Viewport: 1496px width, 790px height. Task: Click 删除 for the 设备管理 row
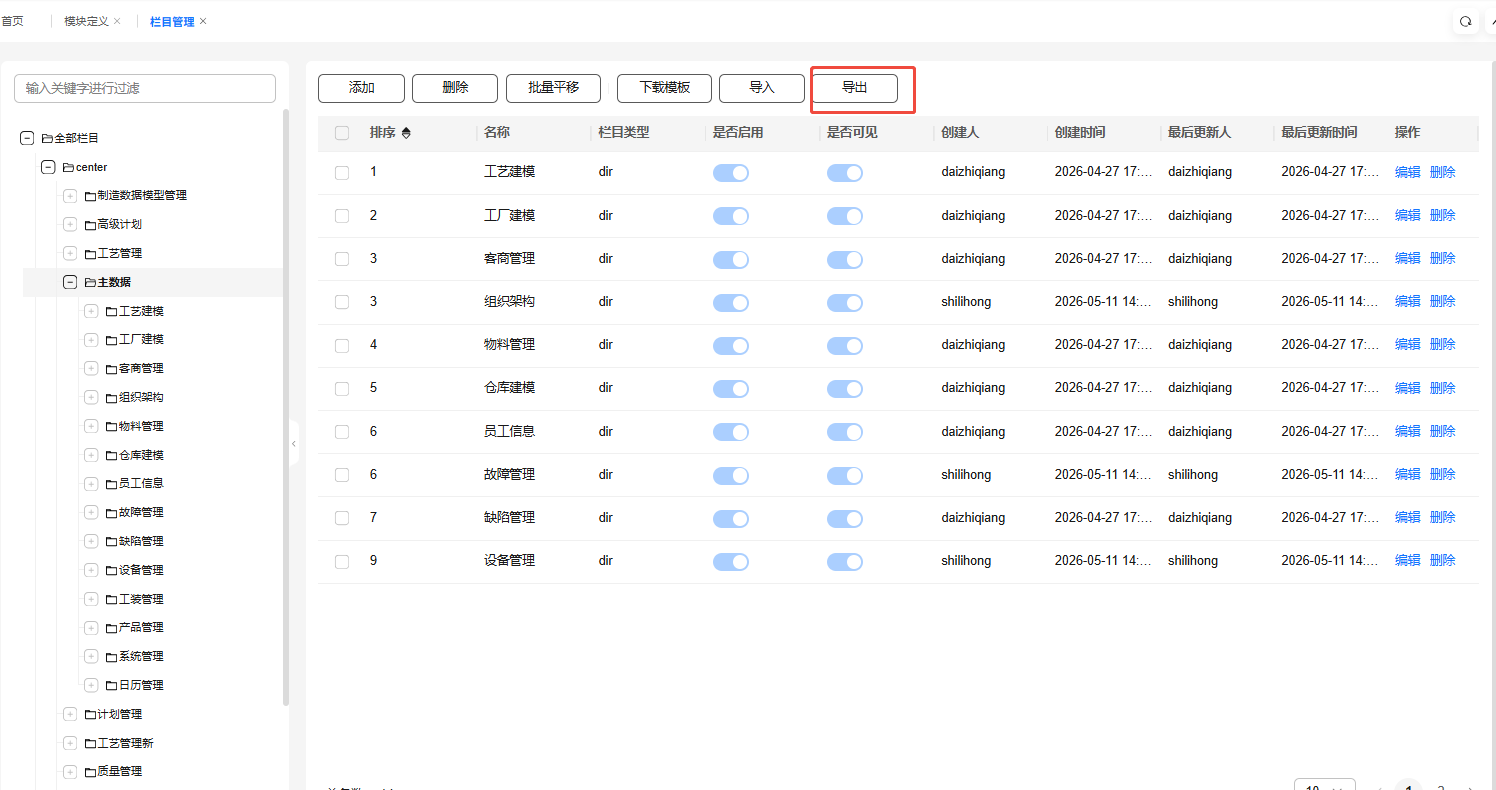point(1443,561)
